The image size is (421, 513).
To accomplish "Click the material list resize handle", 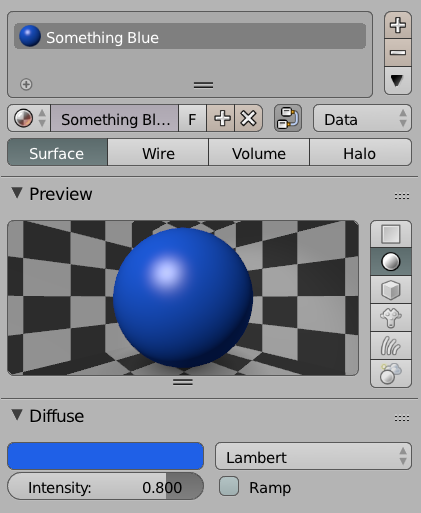I will [203, 85].
